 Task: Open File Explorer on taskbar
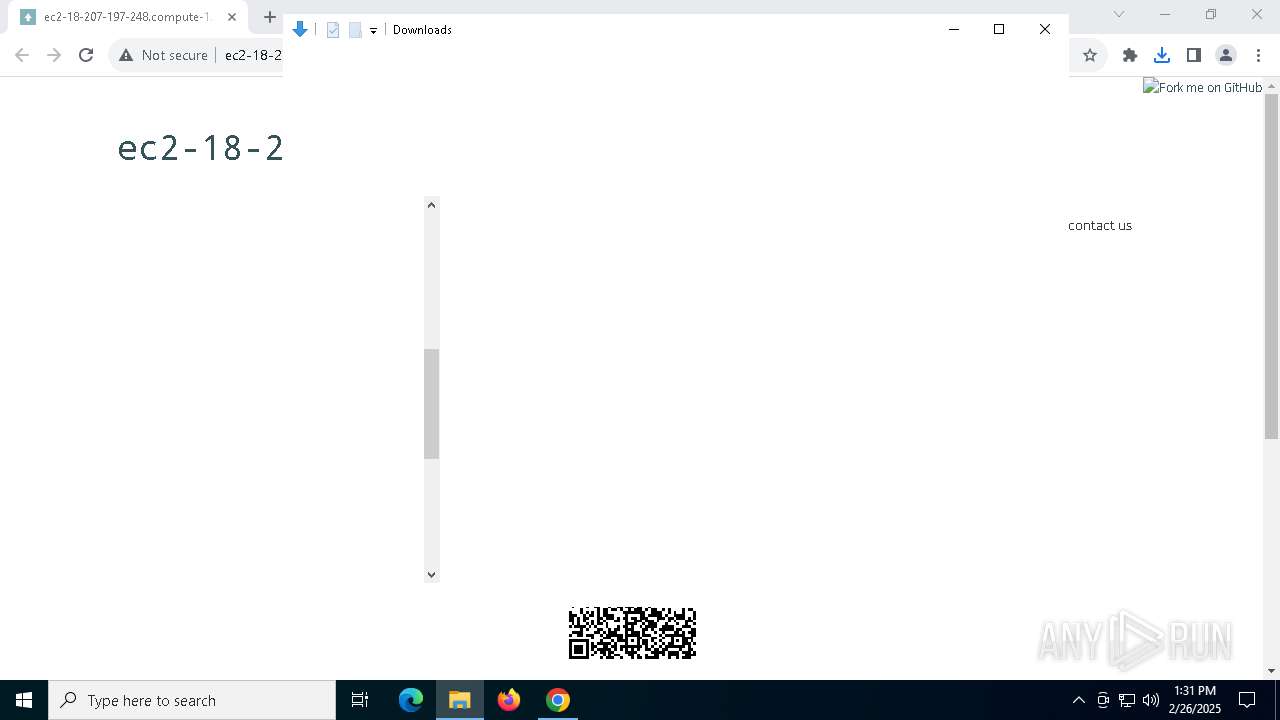(x=460, y=700)
